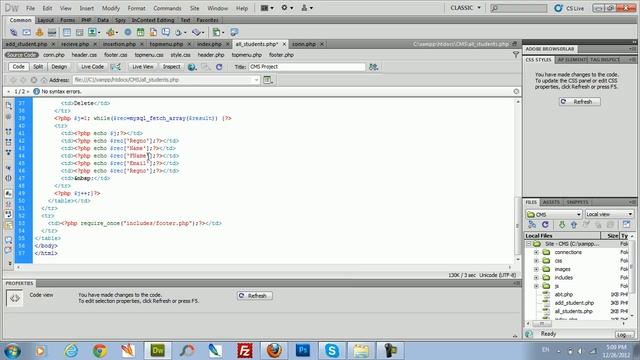This screenshot has height=360, width=640.
Task: Click the search box at top right
Action: pyautogui.click(x=518, y=8)
